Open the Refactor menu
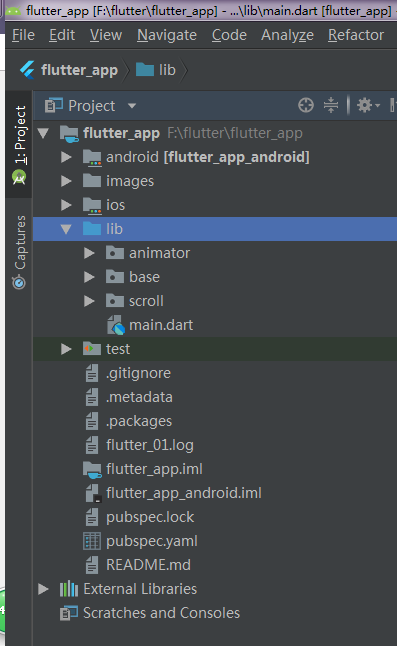The image size is (397, 646). point(356,35)
